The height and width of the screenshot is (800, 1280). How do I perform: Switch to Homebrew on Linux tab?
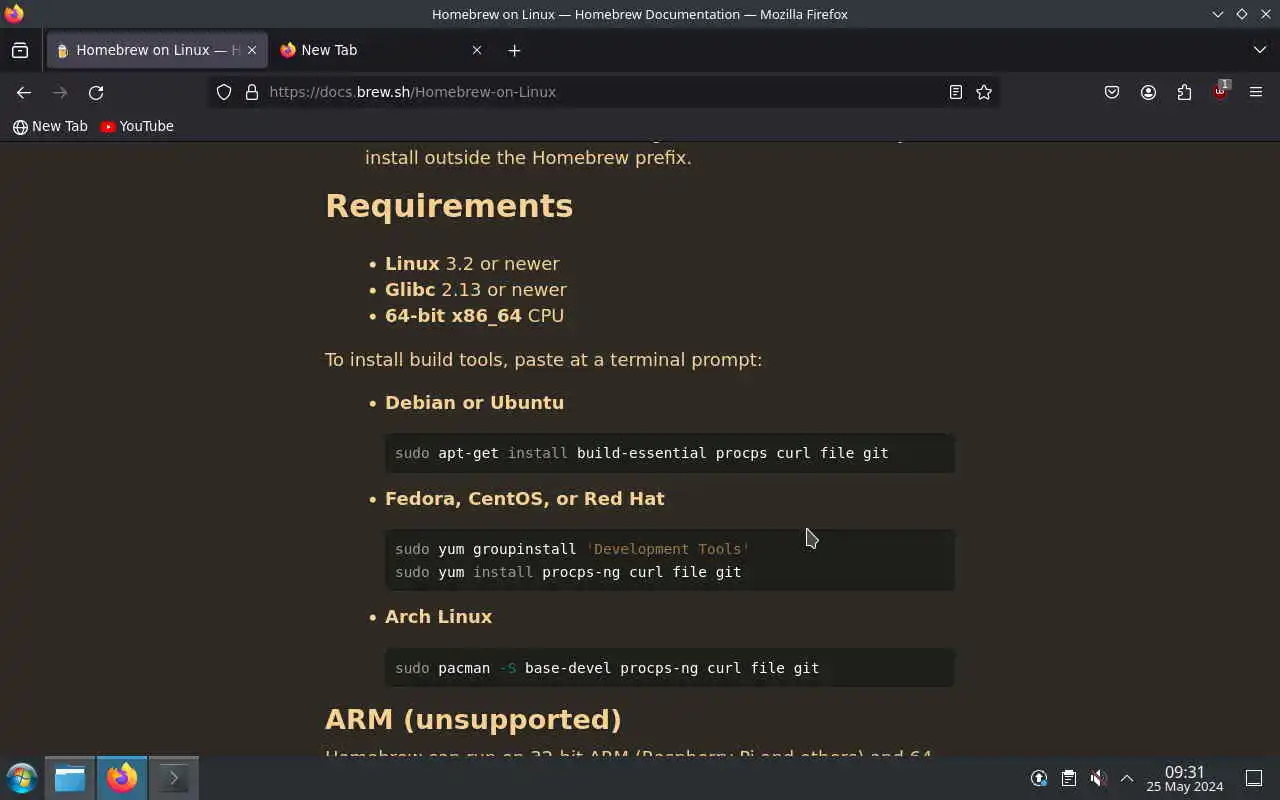click(156, 50)
